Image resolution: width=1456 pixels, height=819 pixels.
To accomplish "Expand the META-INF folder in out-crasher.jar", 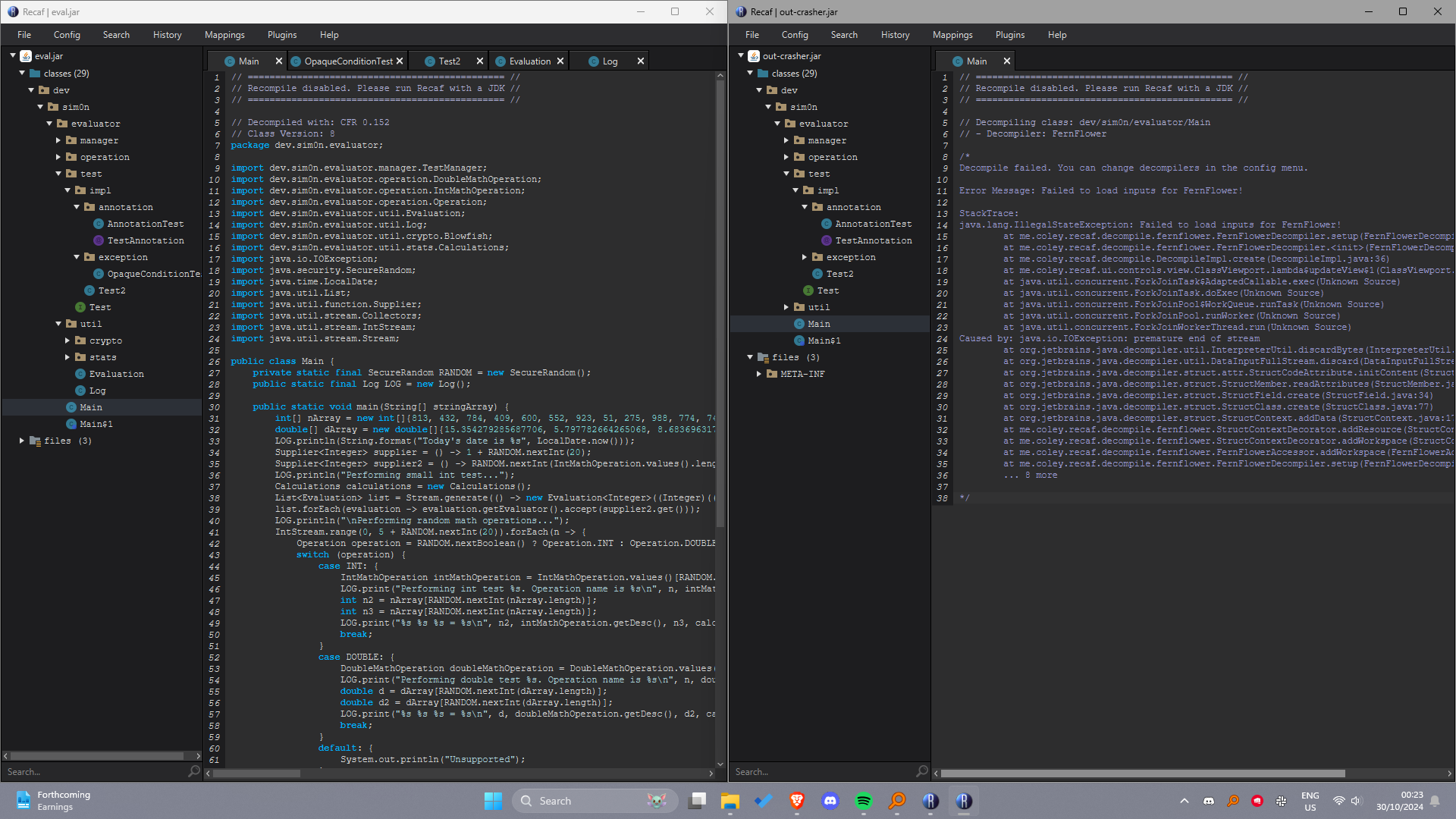I will (759, 374).
